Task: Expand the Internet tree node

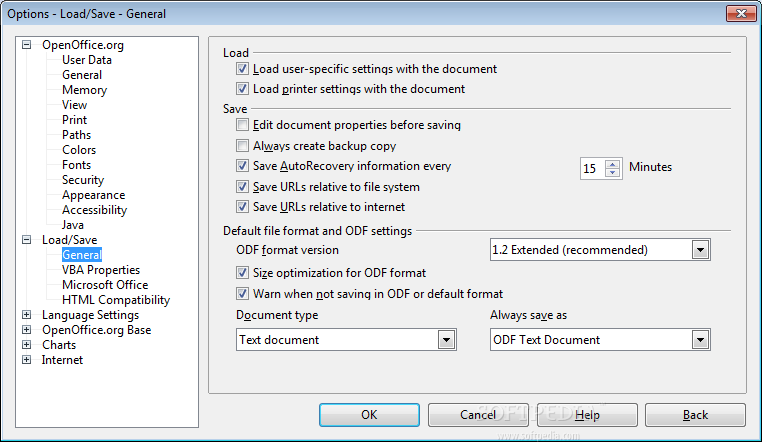Action: coord(27,360)
